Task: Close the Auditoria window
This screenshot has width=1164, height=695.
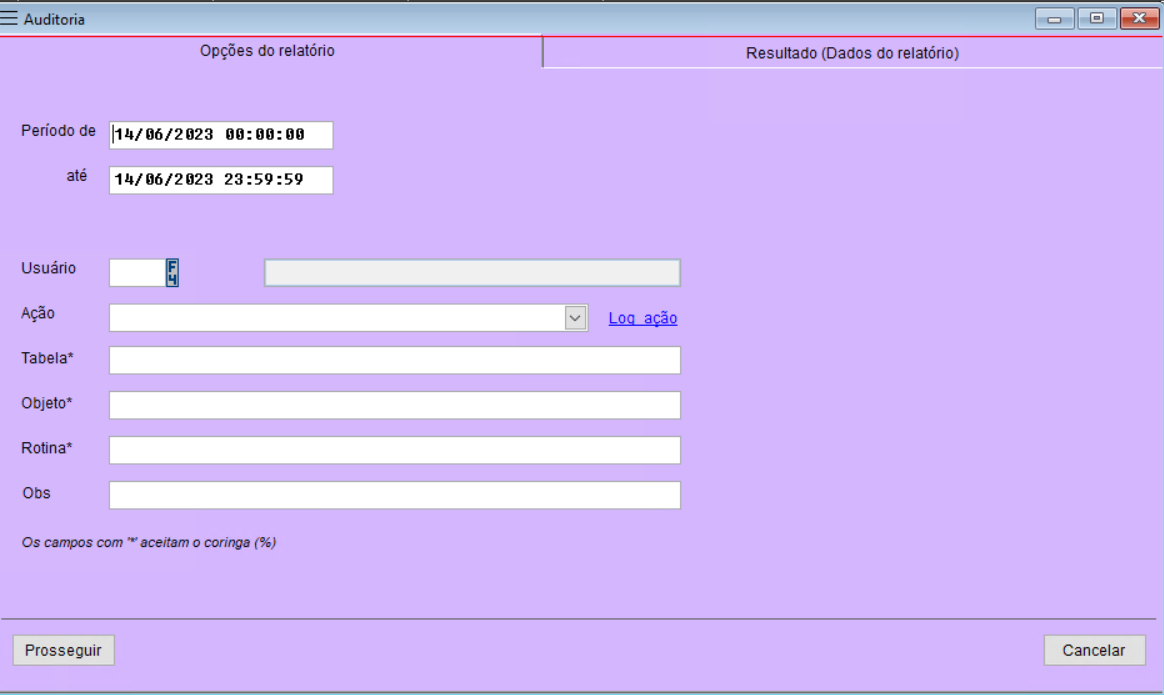Action: (x=1134, y=19)
